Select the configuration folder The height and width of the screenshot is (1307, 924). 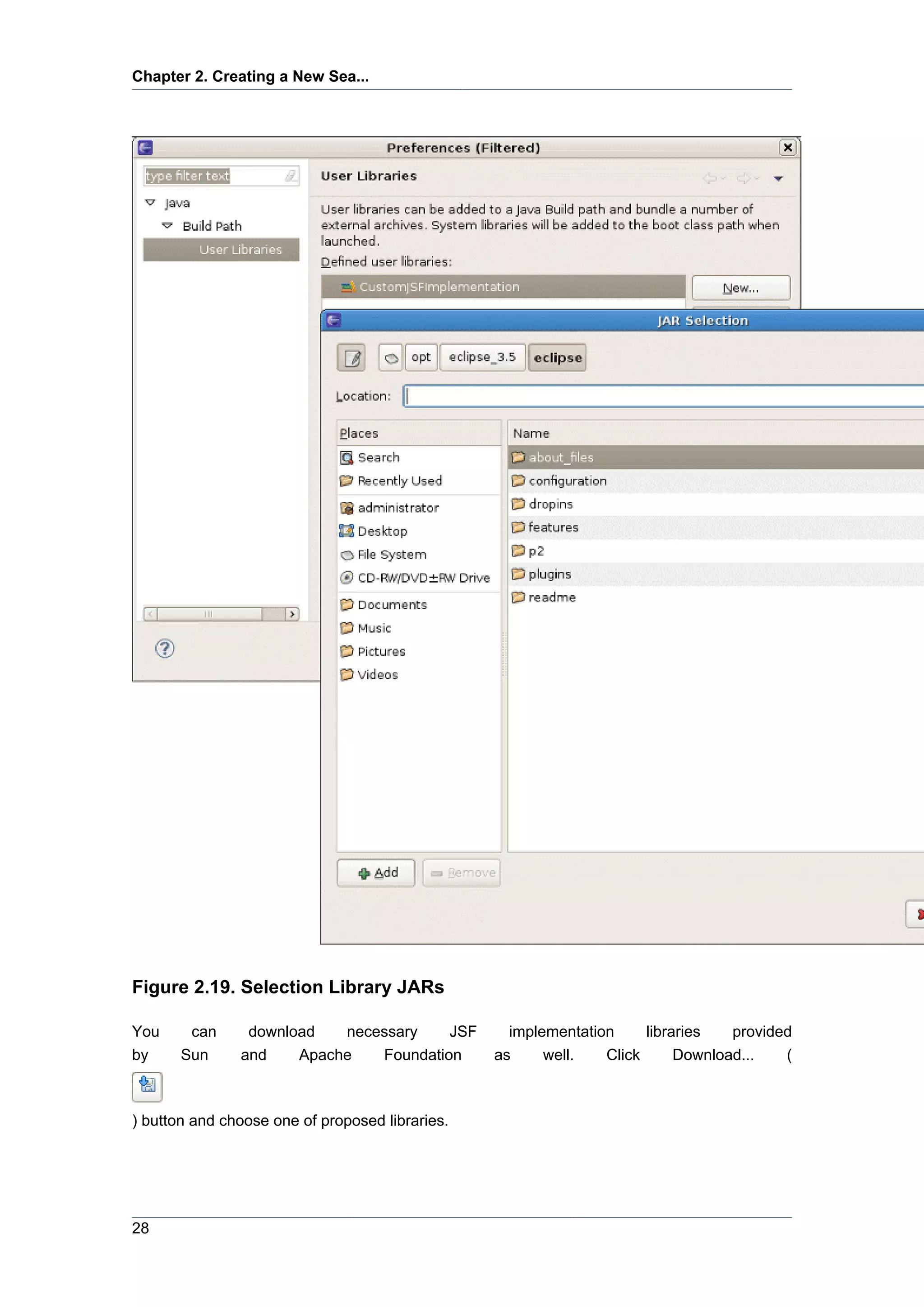click(x=716, y=481)
